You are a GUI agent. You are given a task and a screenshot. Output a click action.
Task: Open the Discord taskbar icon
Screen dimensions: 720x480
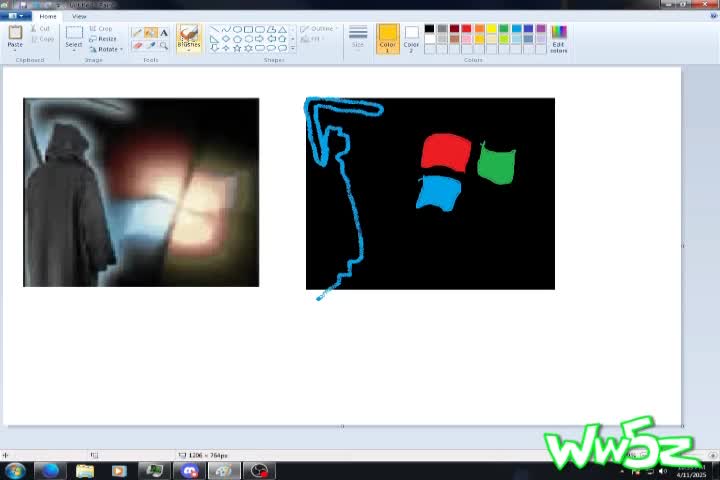[189, 471]
